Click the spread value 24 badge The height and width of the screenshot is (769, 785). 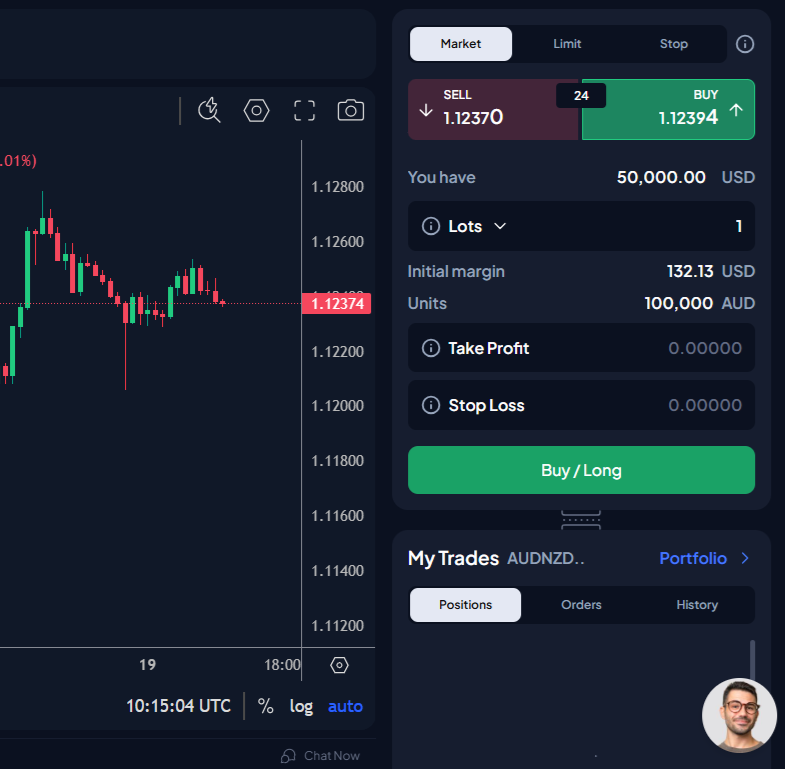coord(581,95)
